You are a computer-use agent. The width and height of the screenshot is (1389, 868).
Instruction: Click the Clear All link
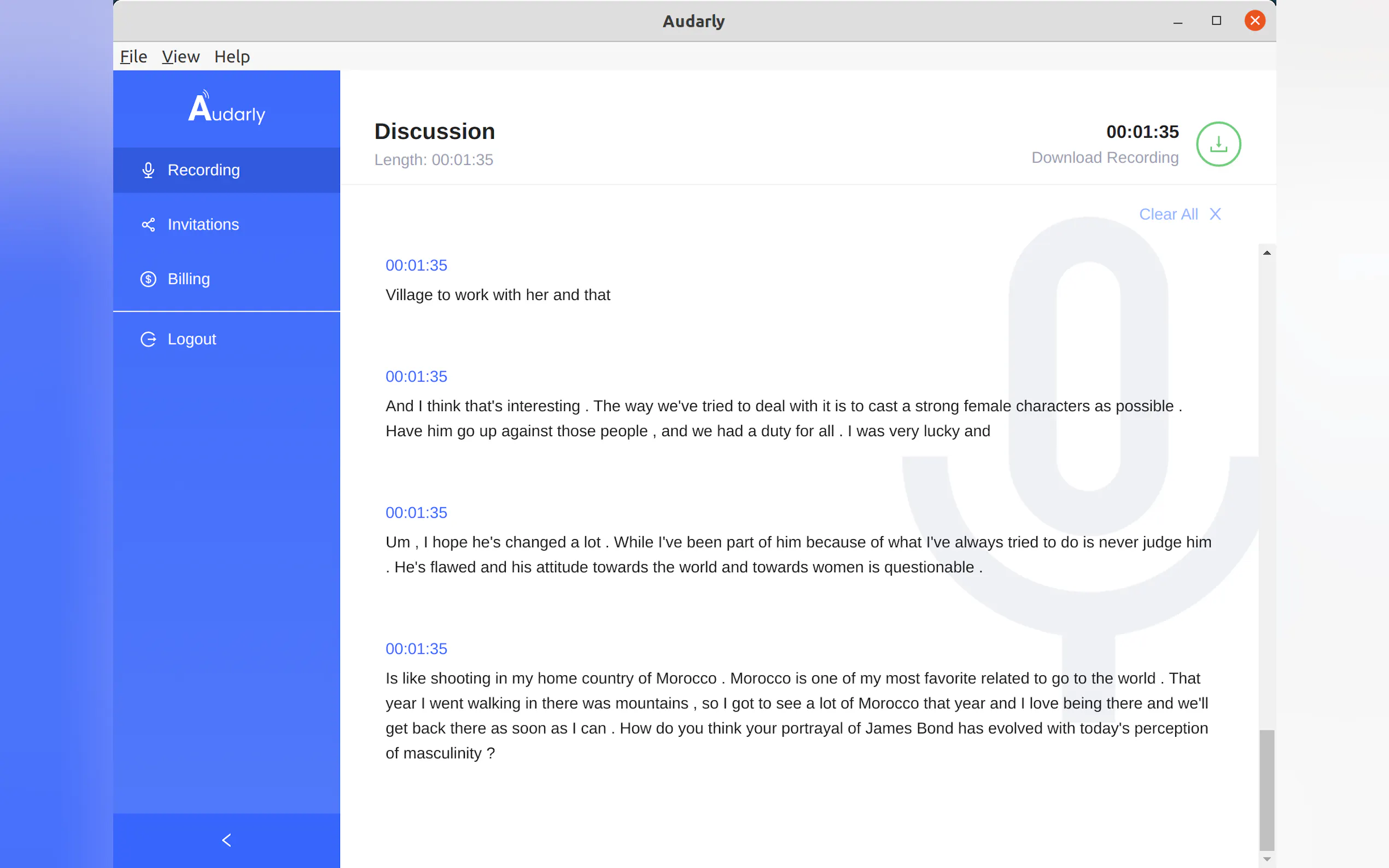tap(1168, 214)
